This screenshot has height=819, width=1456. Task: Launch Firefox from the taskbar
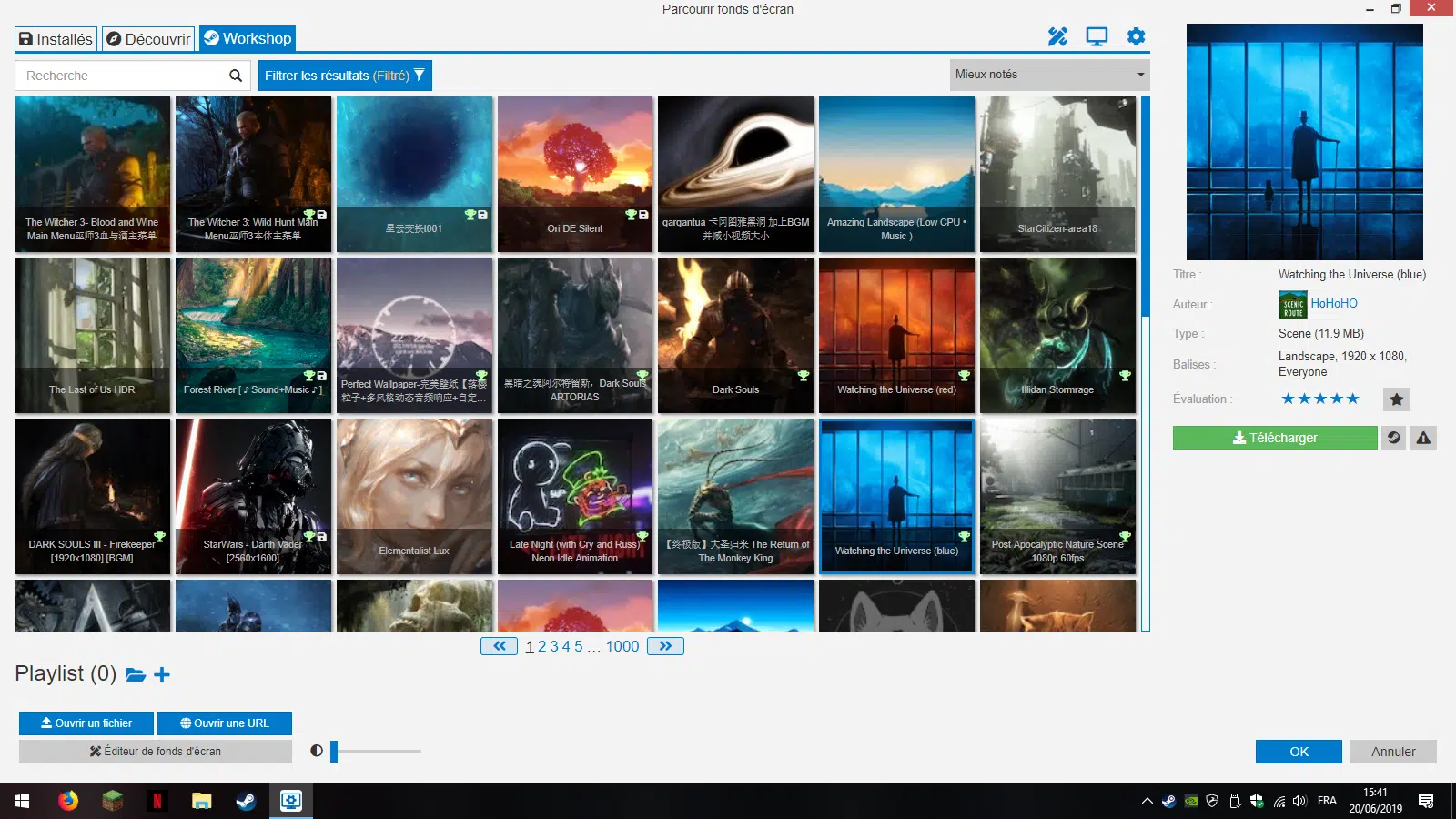click(x=68, y=801)
